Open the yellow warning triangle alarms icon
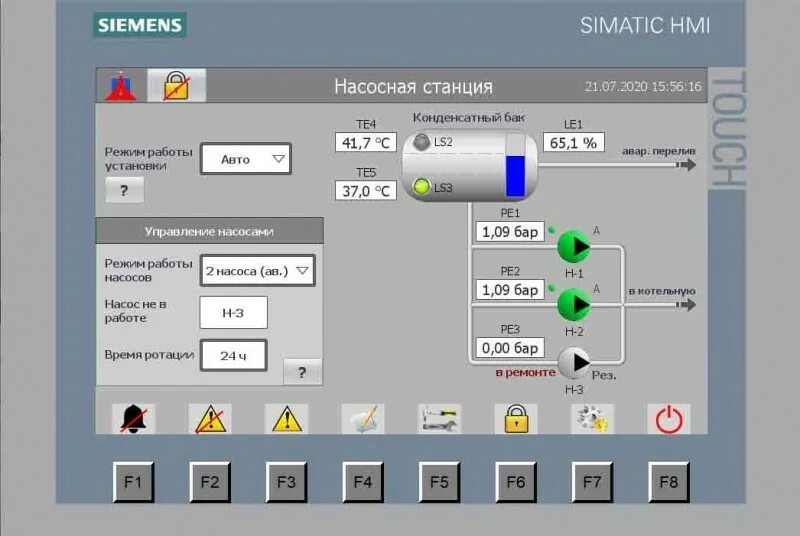800x536 pixels. pyautogui.click(x=286, y=419)
